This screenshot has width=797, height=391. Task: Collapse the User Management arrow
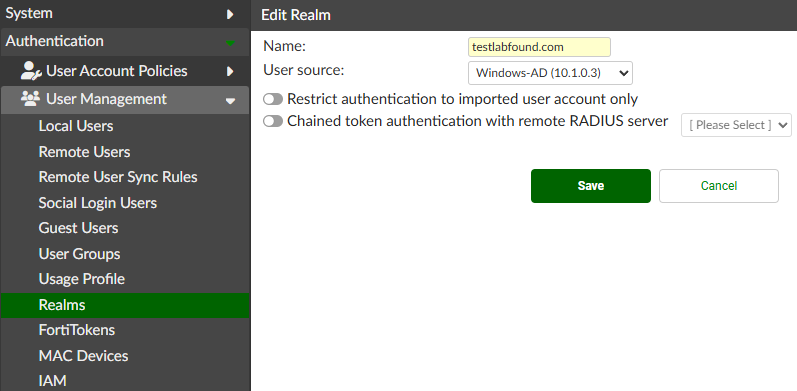(x=230, y=101)
